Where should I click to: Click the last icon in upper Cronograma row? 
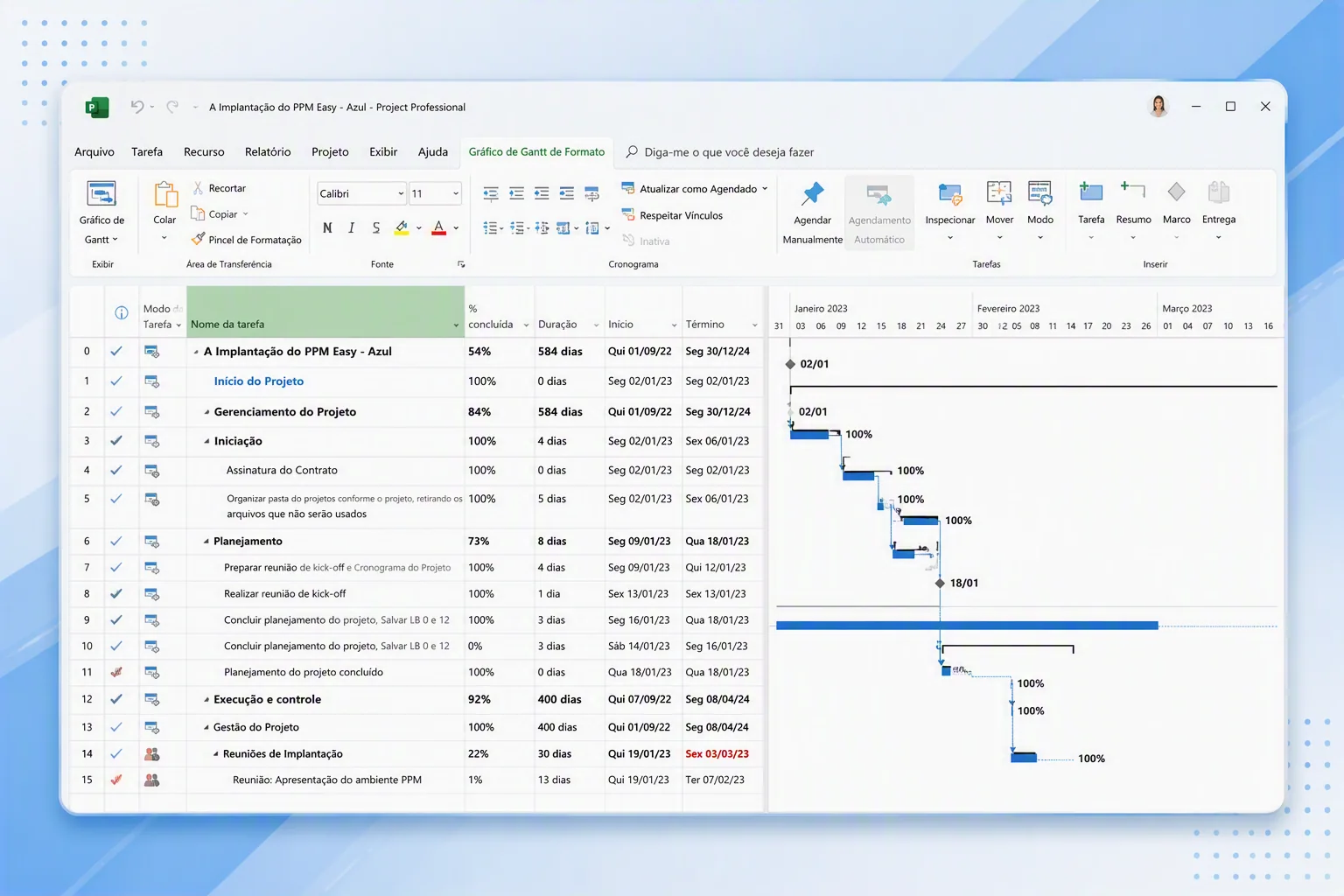(592, 193)
